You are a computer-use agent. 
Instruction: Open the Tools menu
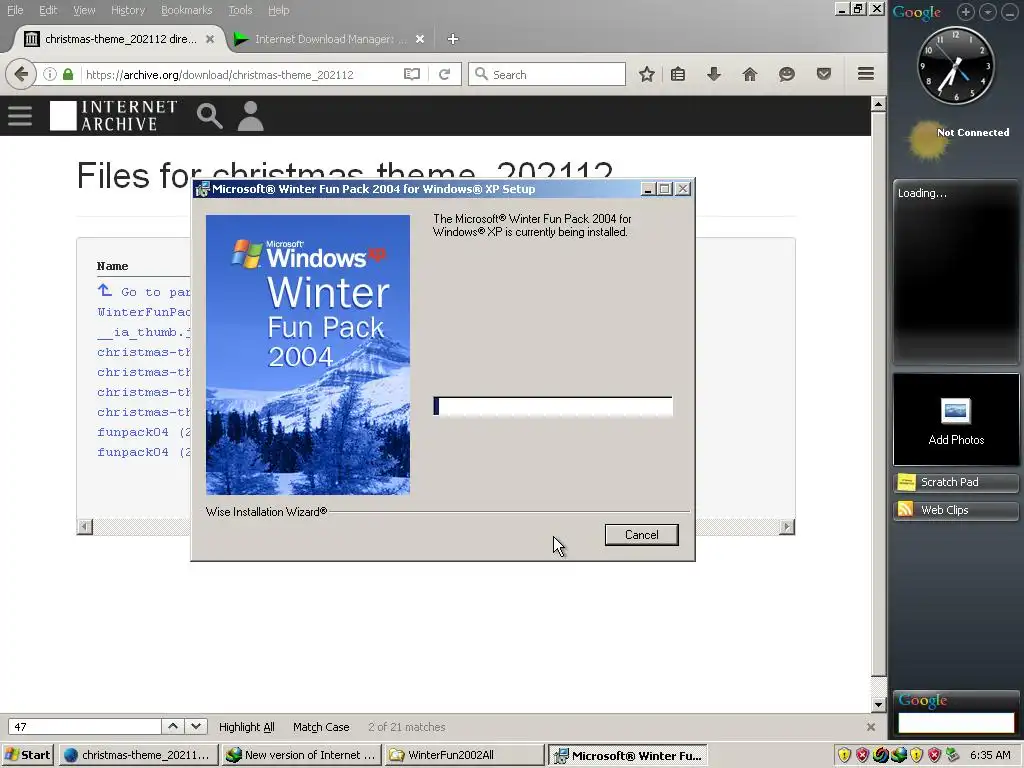tap(240, 10)
